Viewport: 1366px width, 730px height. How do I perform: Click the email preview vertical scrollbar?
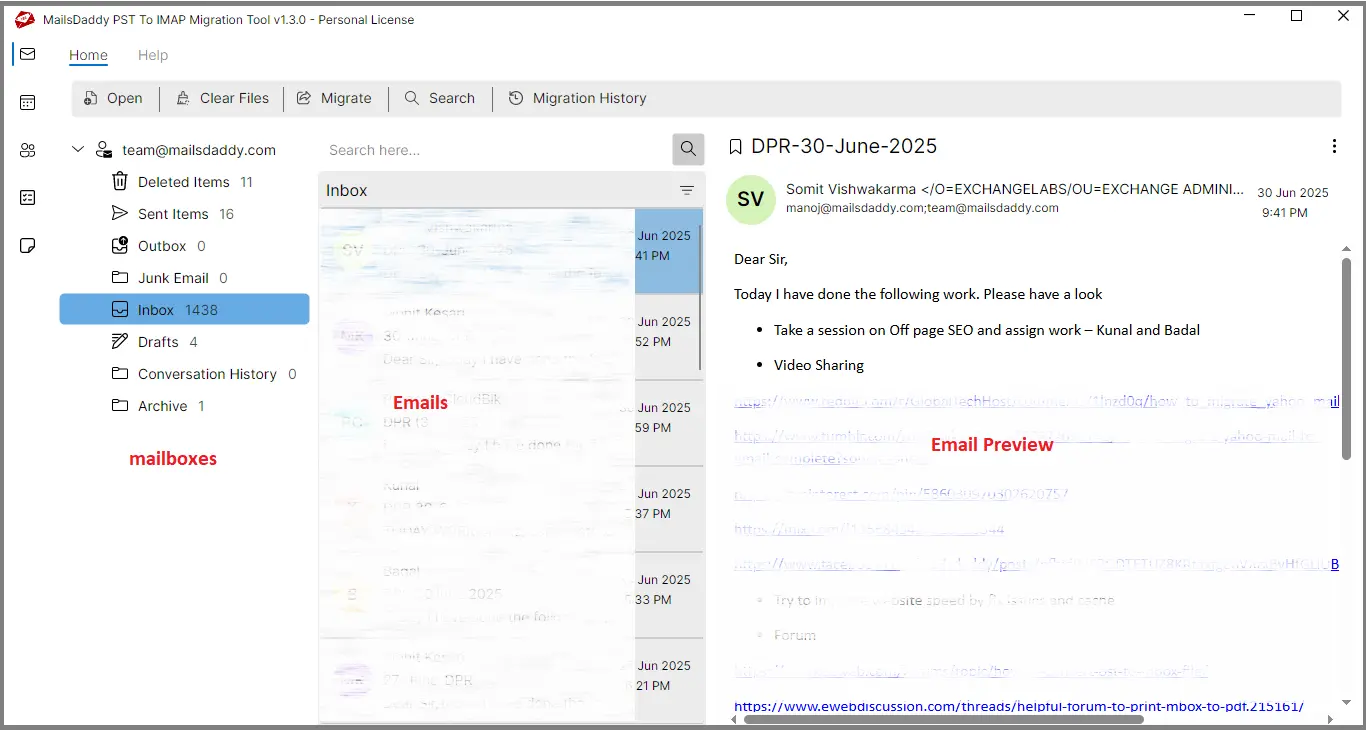[x=1346, y=360]
